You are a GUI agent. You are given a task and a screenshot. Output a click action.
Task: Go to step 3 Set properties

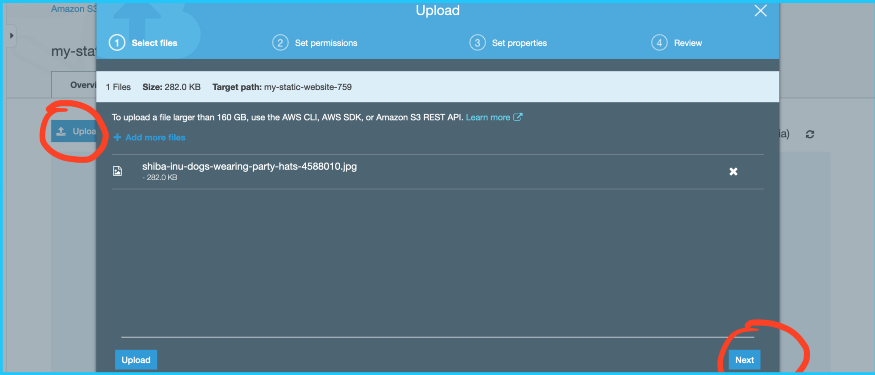[x=508, y=43]
